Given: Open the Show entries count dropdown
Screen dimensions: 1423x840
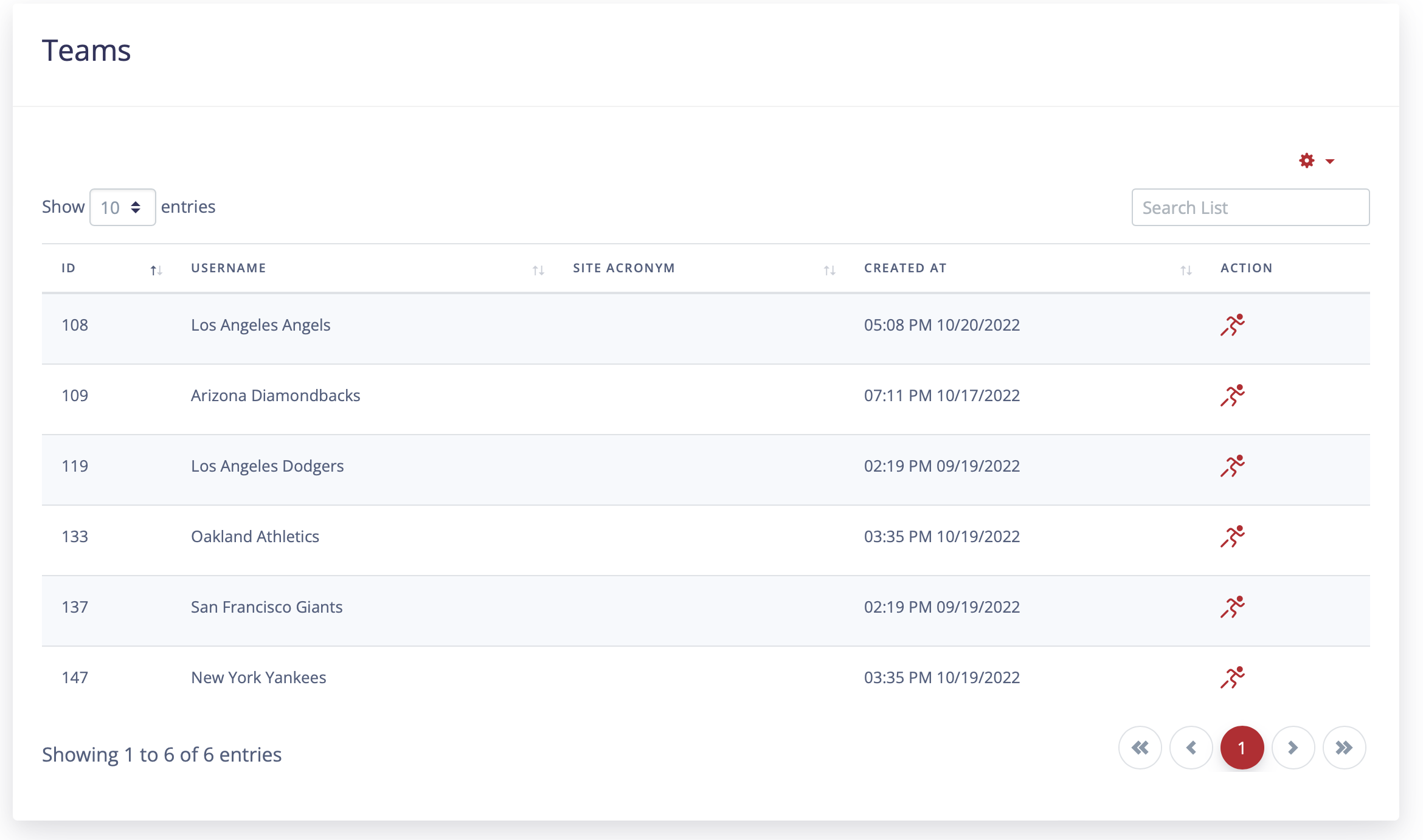Looking at the screenshot, I should click(122, 207).
